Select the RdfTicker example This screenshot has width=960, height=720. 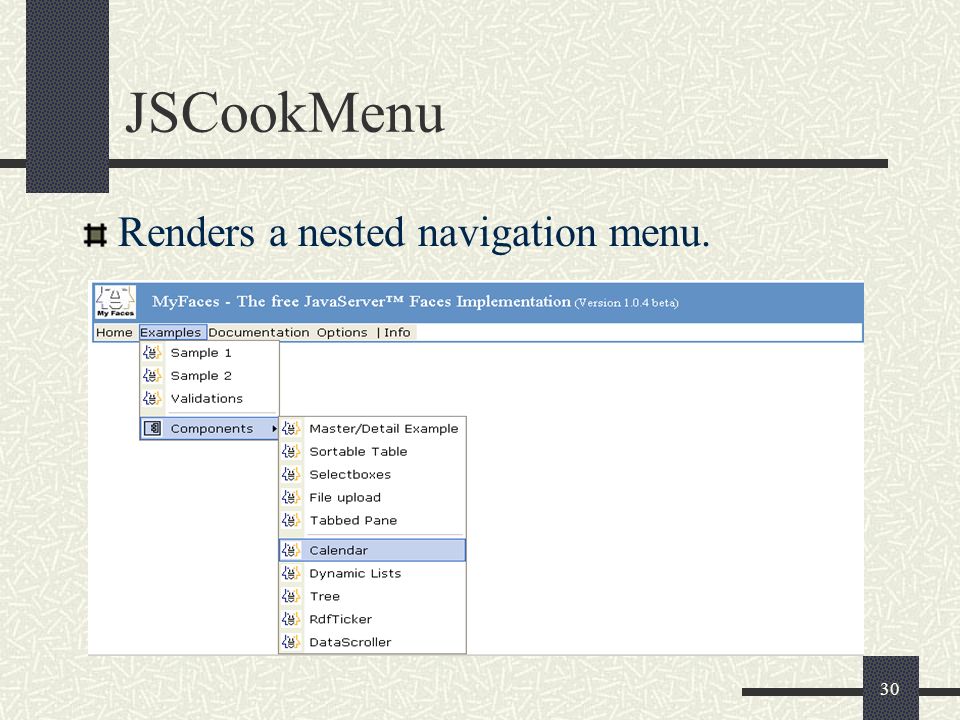tap(372, 619)
